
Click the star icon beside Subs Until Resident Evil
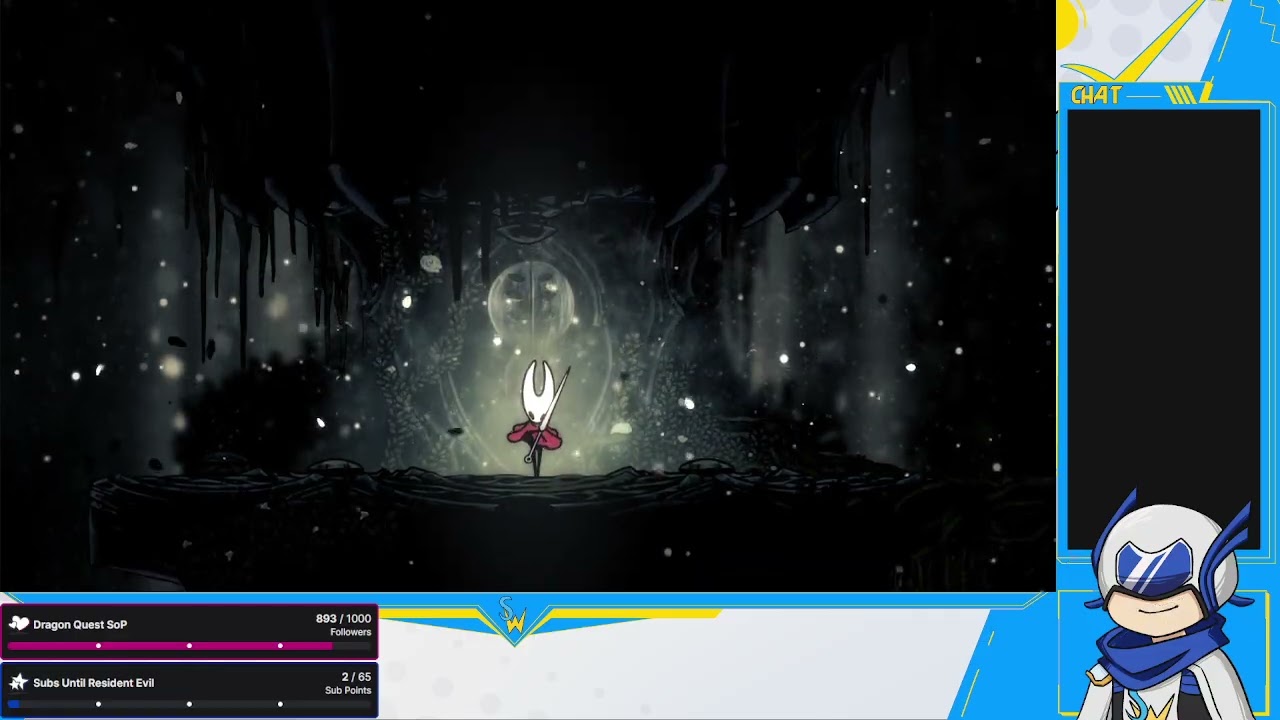[x=18, y=683]
